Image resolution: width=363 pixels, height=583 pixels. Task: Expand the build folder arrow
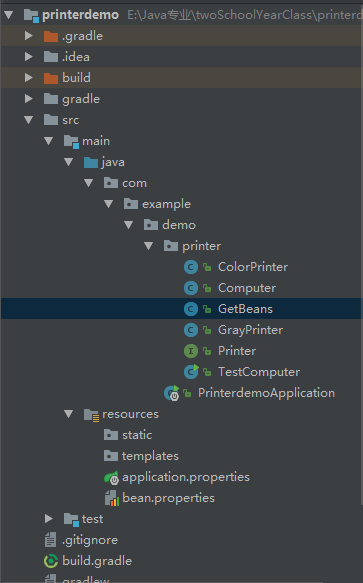click(29, 77)
